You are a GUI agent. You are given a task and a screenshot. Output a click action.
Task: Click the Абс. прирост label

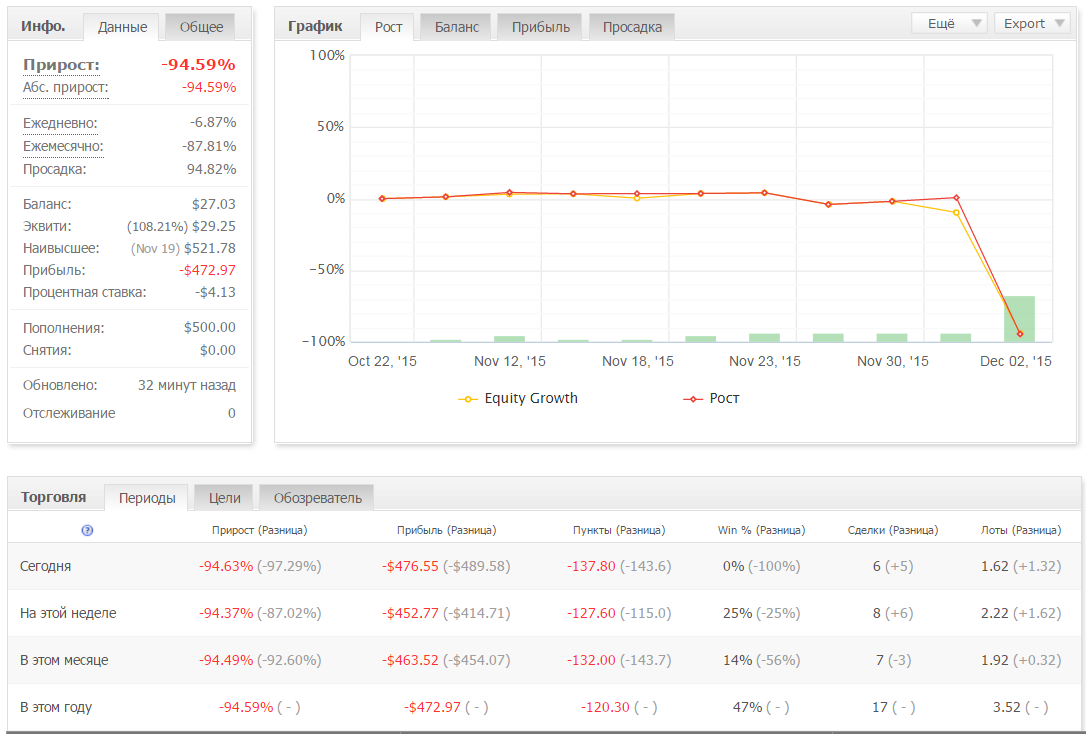65,87
